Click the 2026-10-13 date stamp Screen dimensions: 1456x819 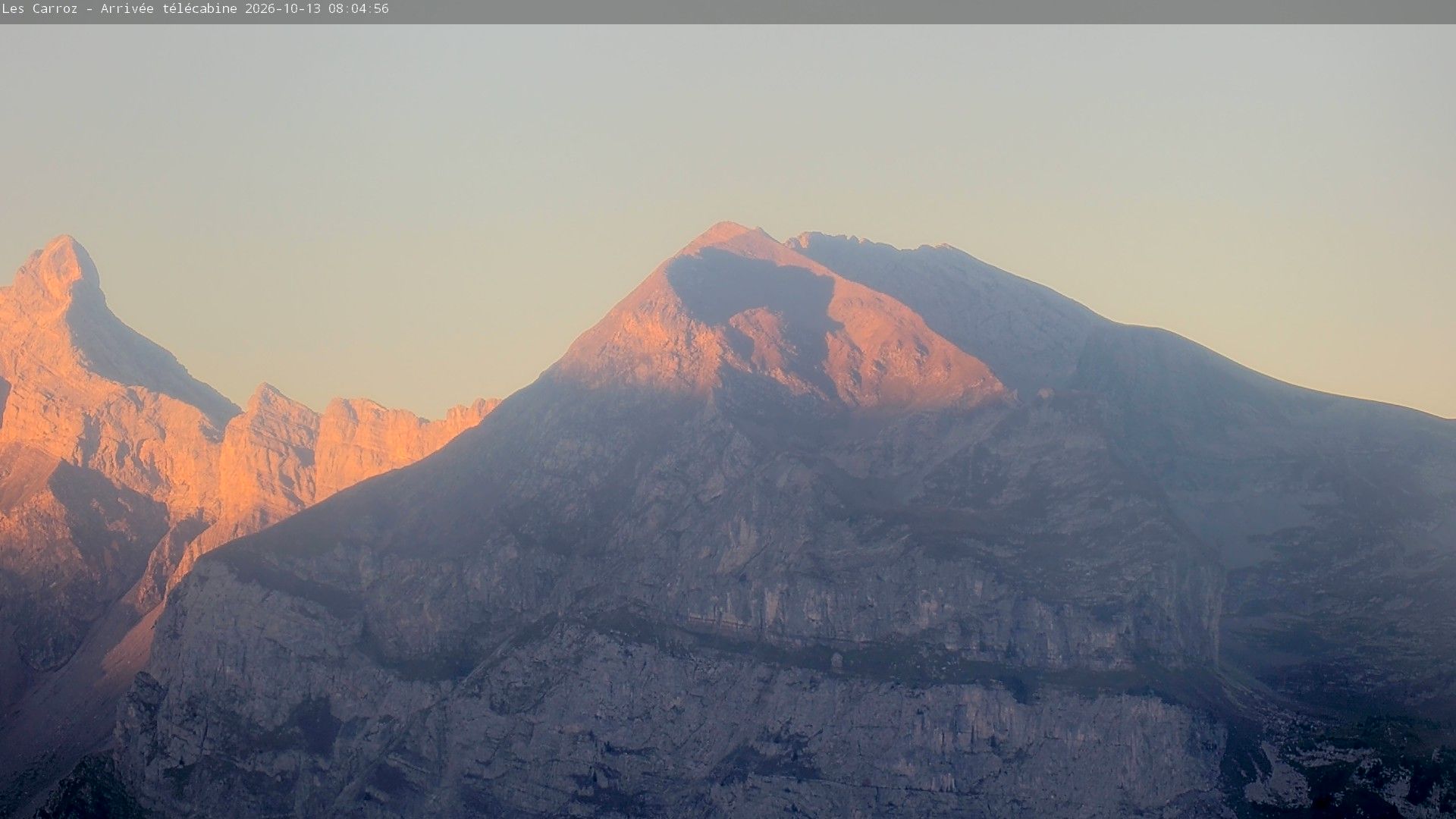[x=283, y=9]
